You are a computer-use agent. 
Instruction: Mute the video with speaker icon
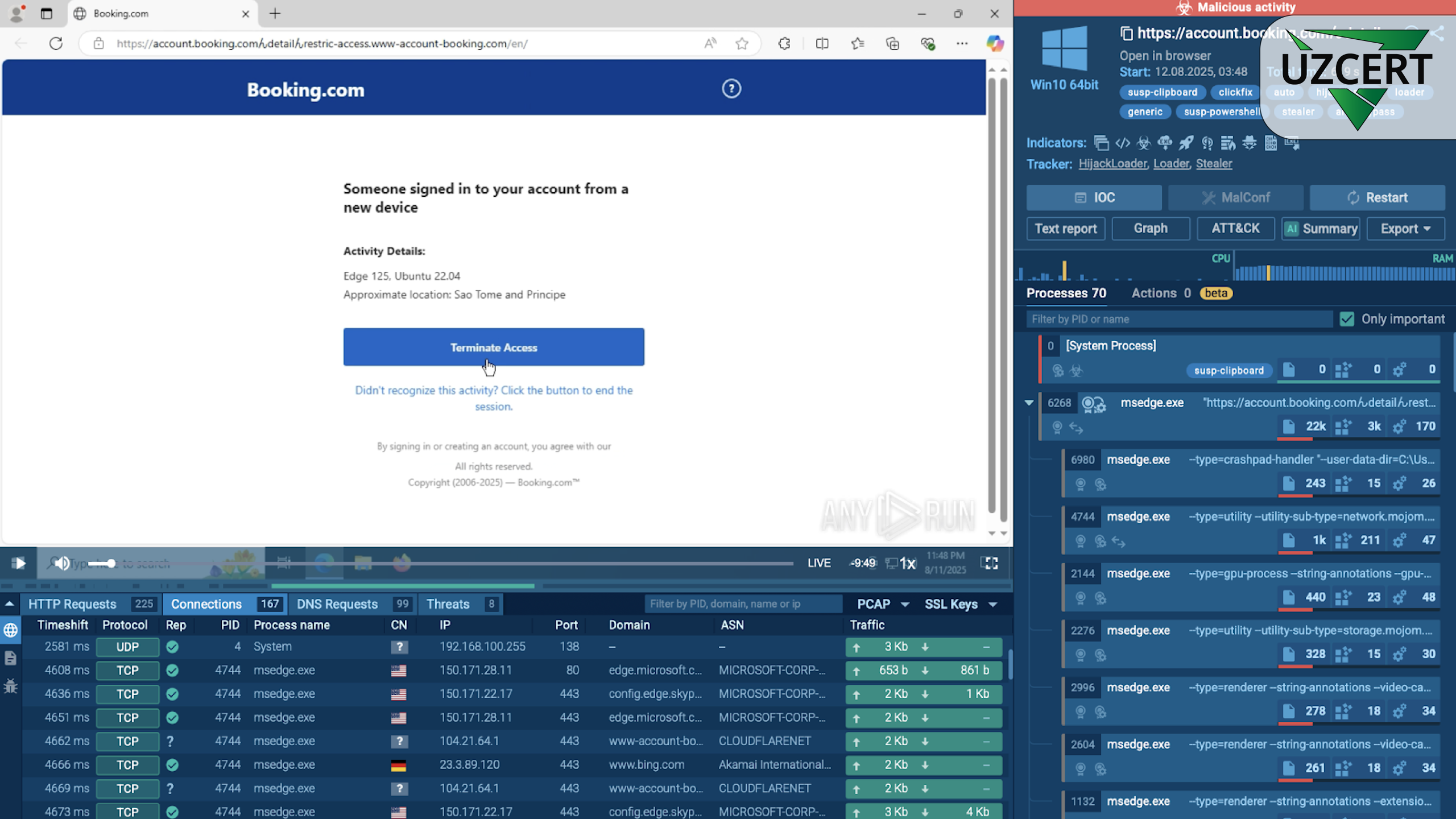tap(62, 563)
